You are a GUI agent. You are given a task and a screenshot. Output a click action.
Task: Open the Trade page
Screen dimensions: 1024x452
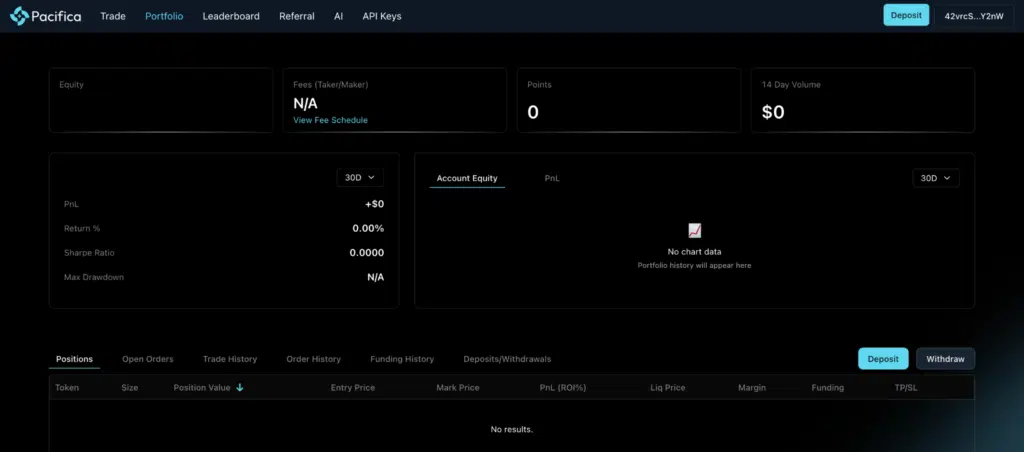tap(113, 16)
